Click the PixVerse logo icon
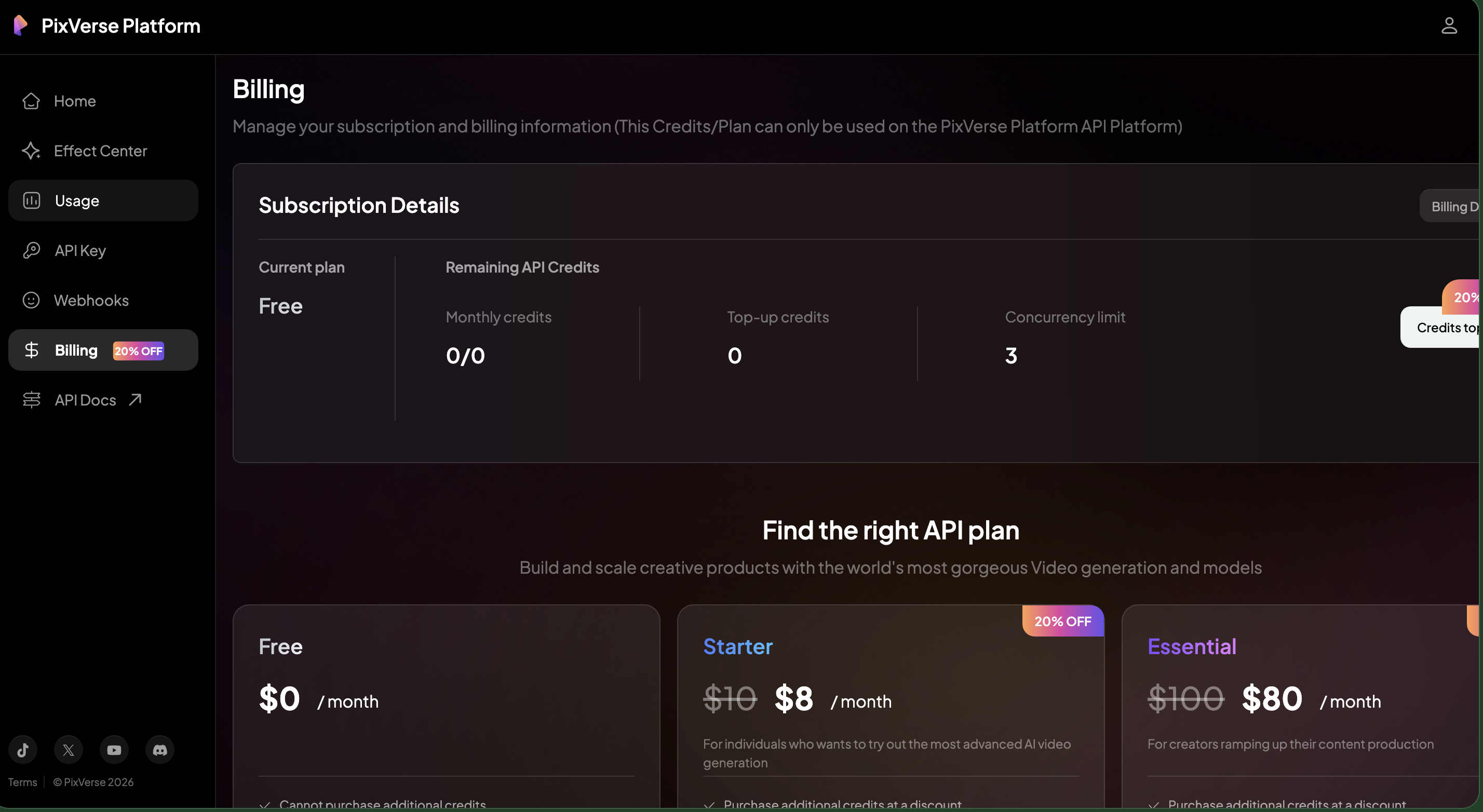Viewport: 1483px width, 812px height. coord(21,25)
